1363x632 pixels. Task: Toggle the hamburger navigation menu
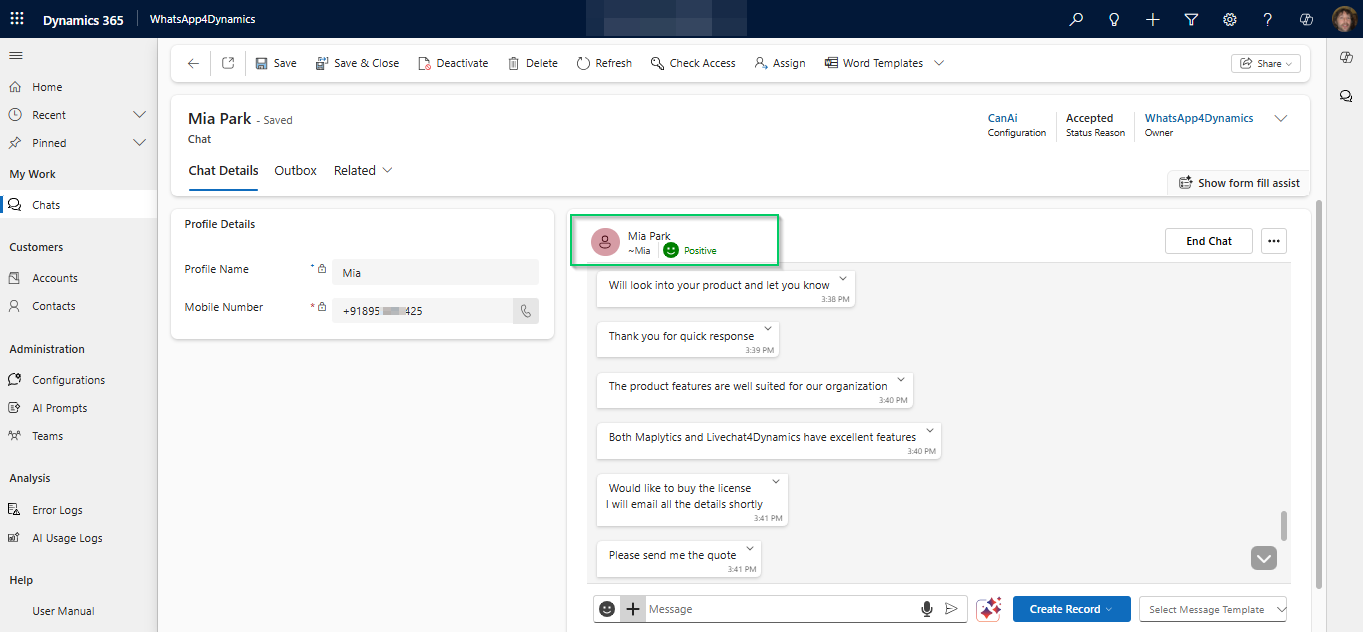(x=16, y=55)
